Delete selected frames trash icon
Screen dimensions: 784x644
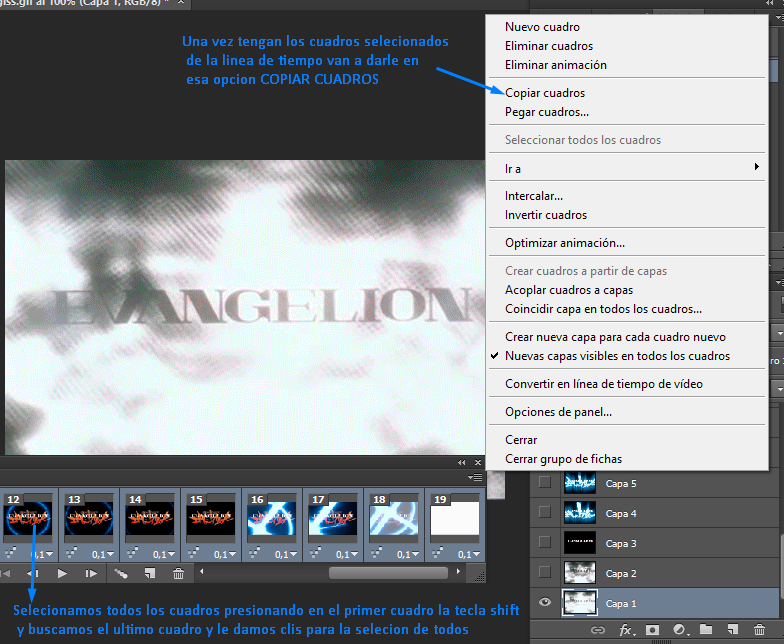(x=178, y=574)
